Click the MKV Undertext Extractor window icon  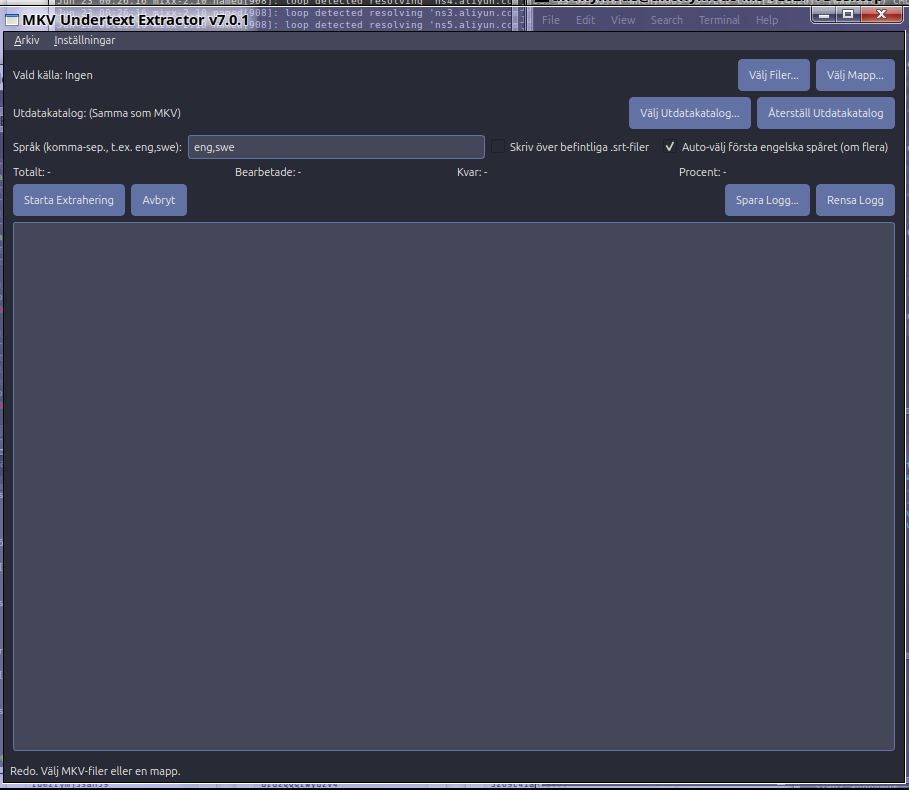point(14,19)
